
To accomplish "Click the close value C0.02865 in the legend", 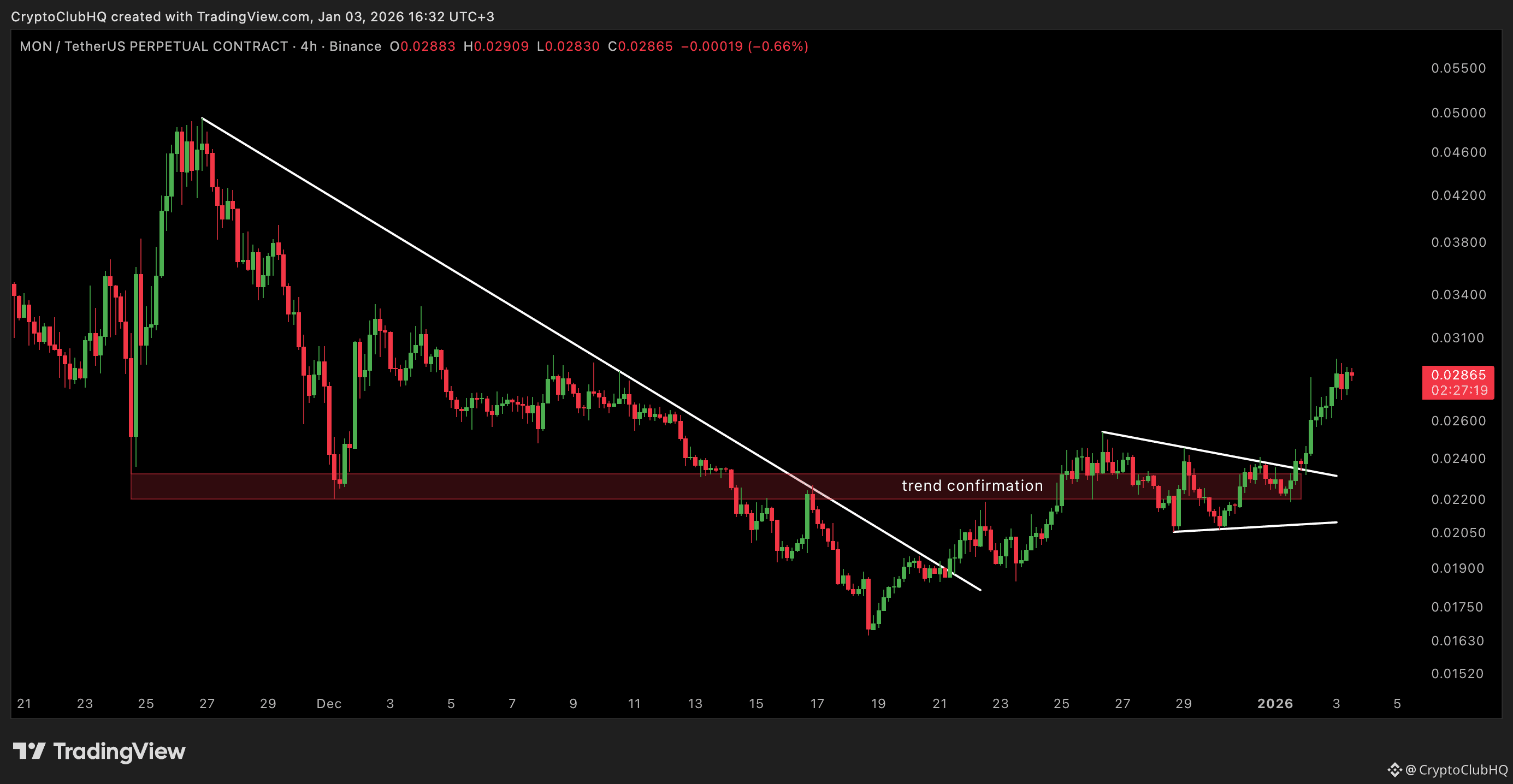I will tap(640, 46).
